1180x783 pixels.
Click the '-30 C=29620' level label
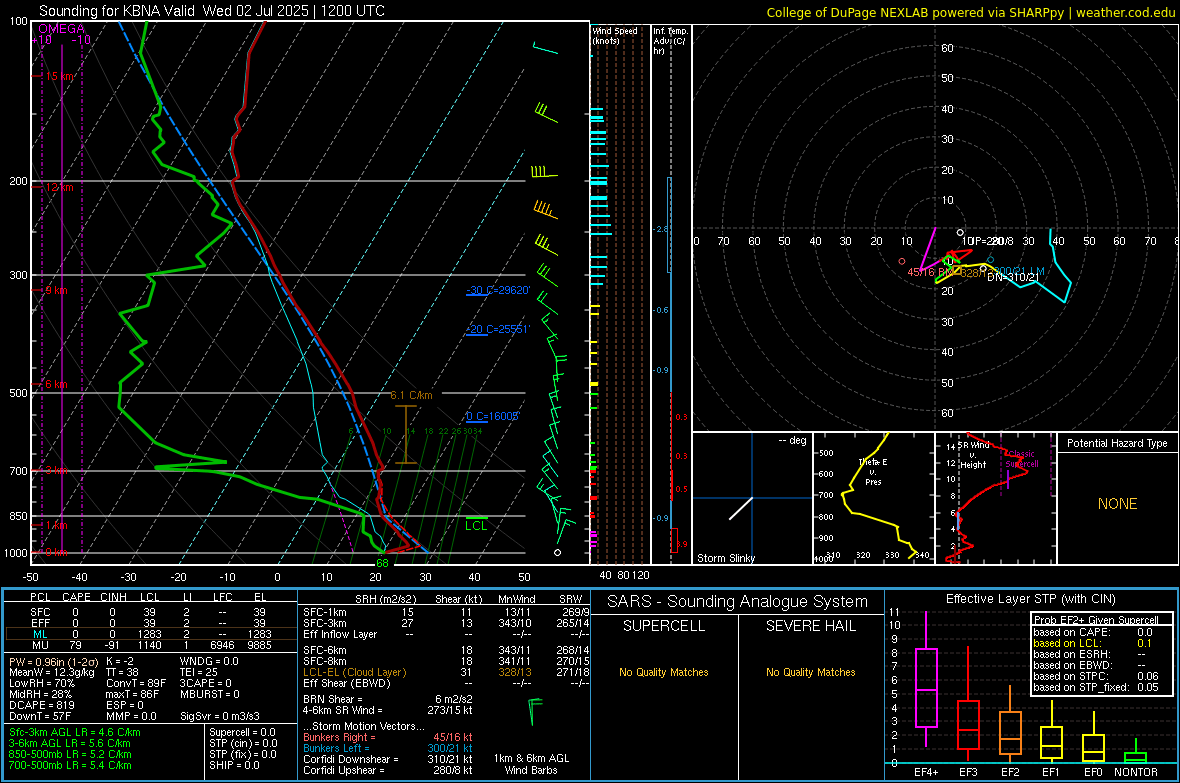click(x=498, y=290)
